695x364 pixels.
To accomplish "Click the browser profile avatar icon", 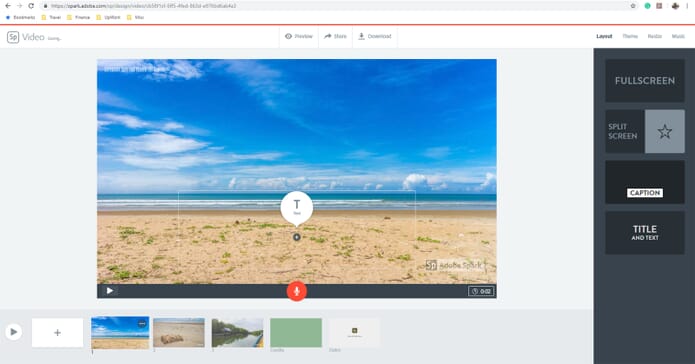I will (x=675, y=6).
